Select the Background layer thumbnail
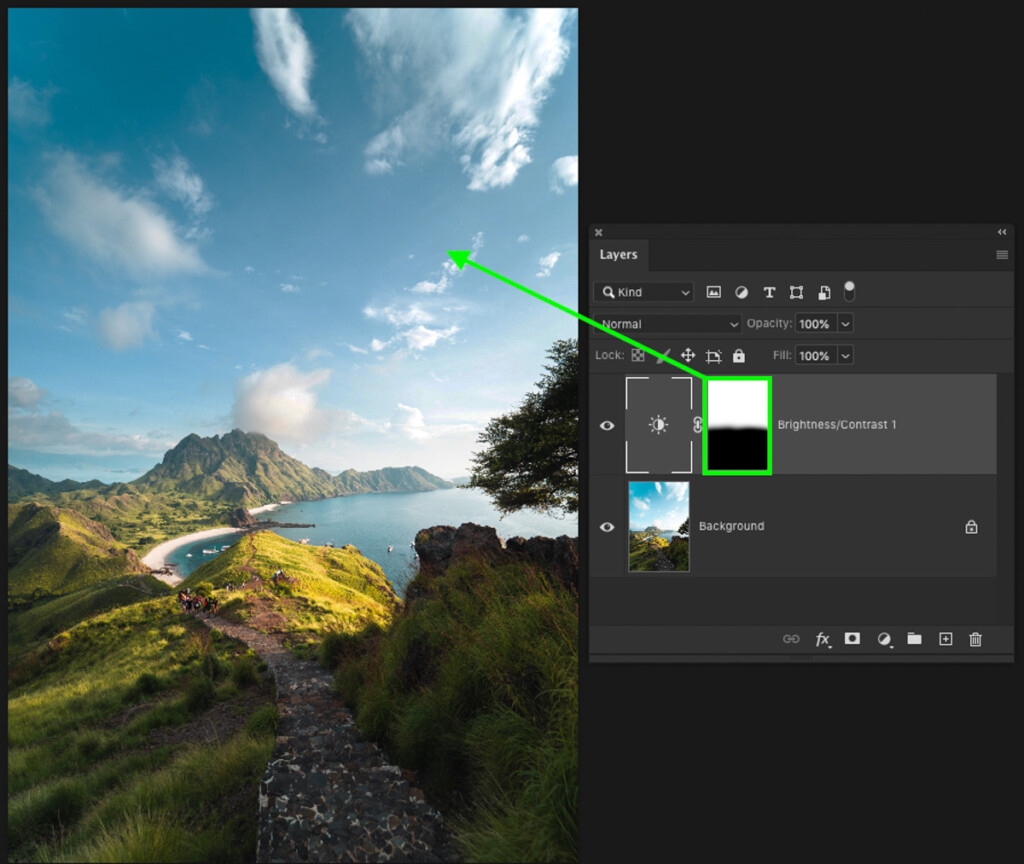Image resolution: width=1024 pixels, height=864 pixels. click(658, 526)
